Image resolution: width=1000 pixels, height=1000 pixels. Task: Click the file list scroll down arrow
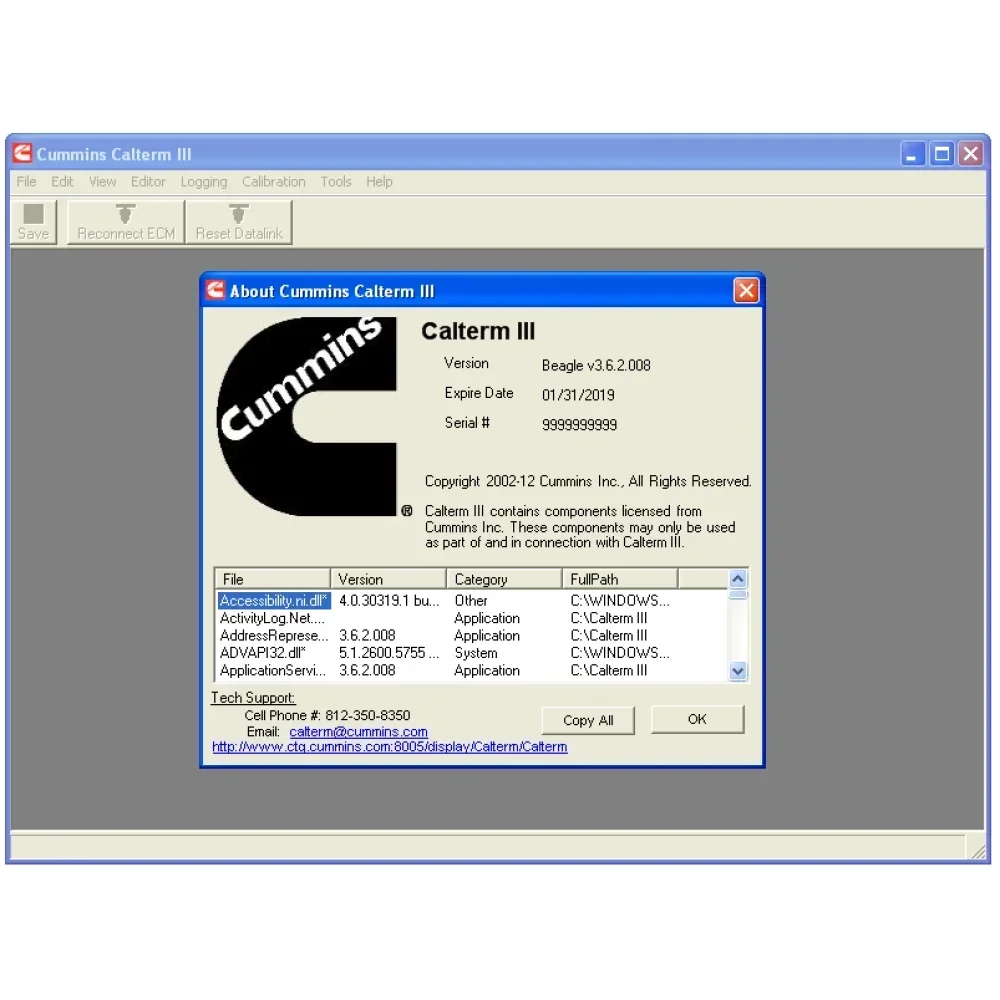[738, 671]
